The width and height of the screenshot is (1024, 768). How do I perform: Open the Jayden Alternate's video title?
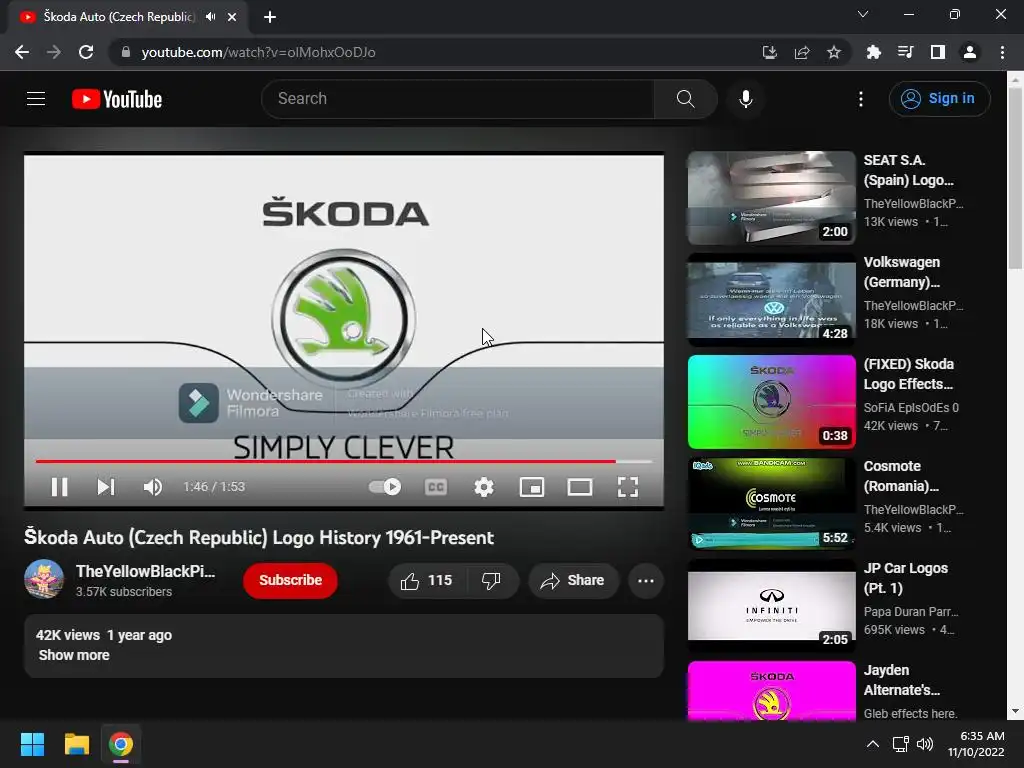tap(902, 680)
